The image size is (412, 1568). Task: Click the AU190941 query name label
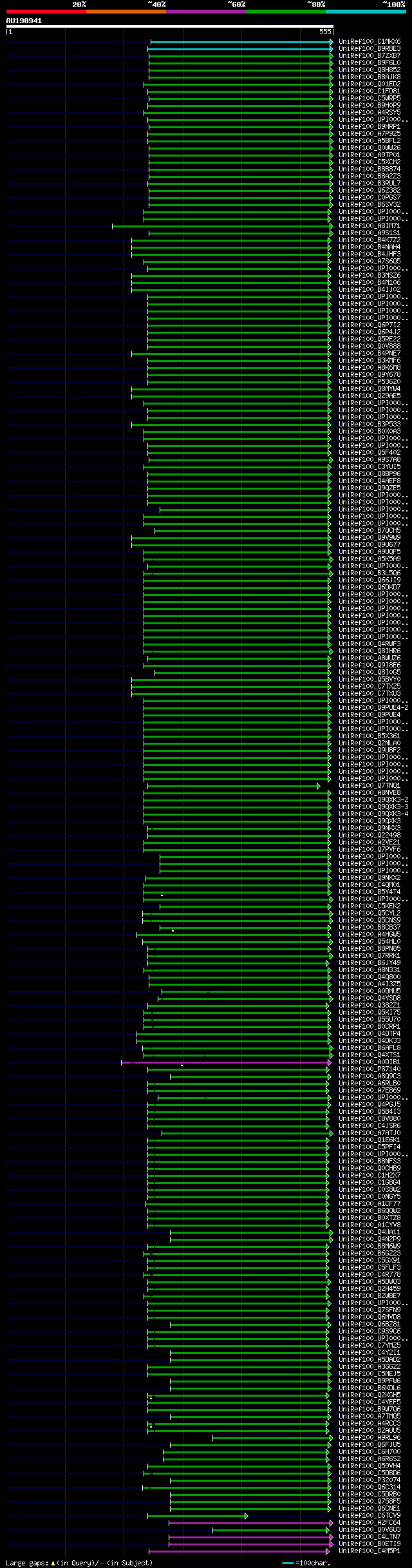click(x=24, y=21)
